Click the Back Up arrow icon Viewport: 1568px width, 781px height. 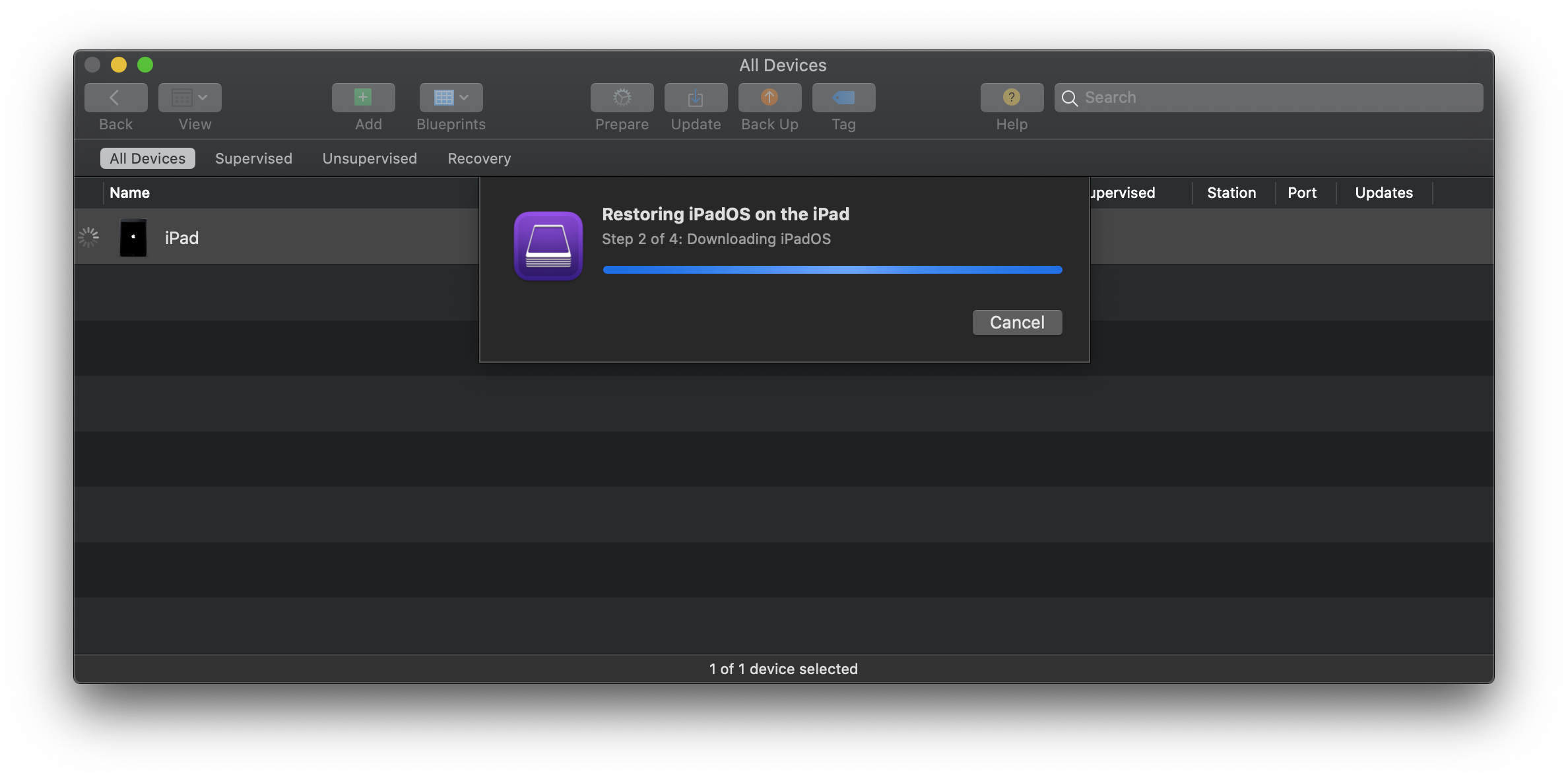(x=769, y=98)
